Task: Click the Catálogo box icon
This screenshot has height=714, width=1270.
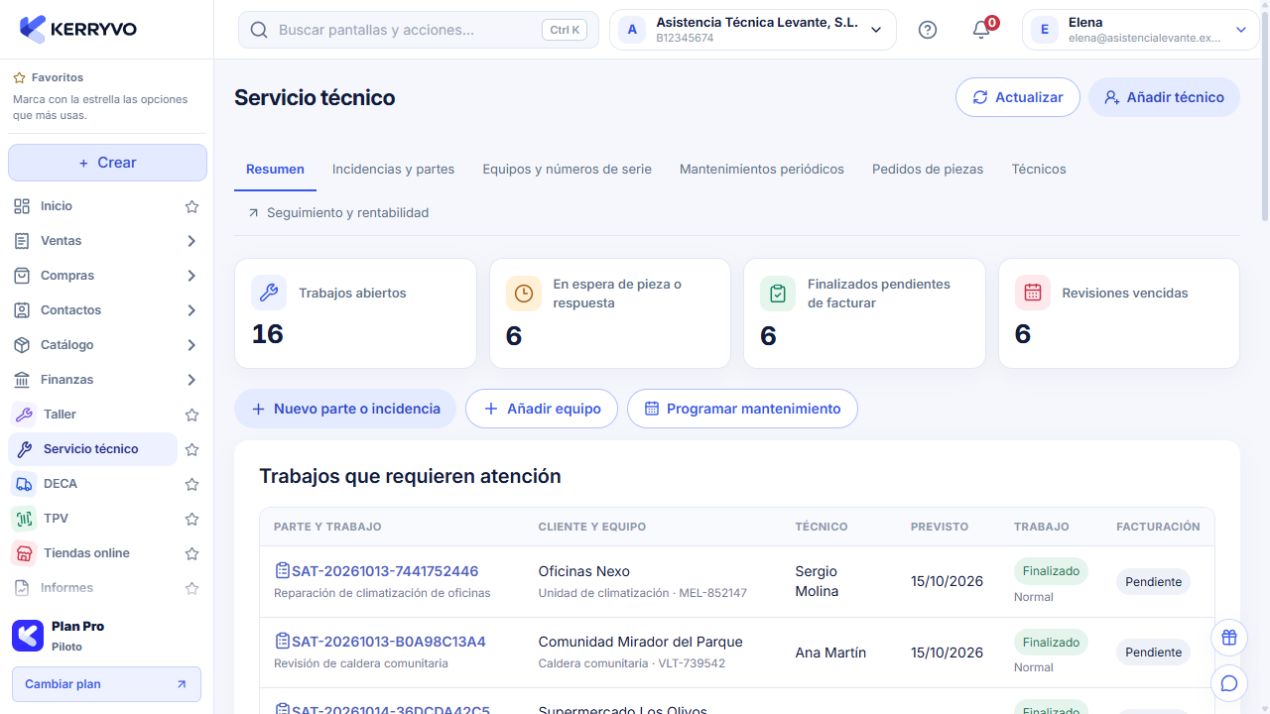Action: pos(22,345)
